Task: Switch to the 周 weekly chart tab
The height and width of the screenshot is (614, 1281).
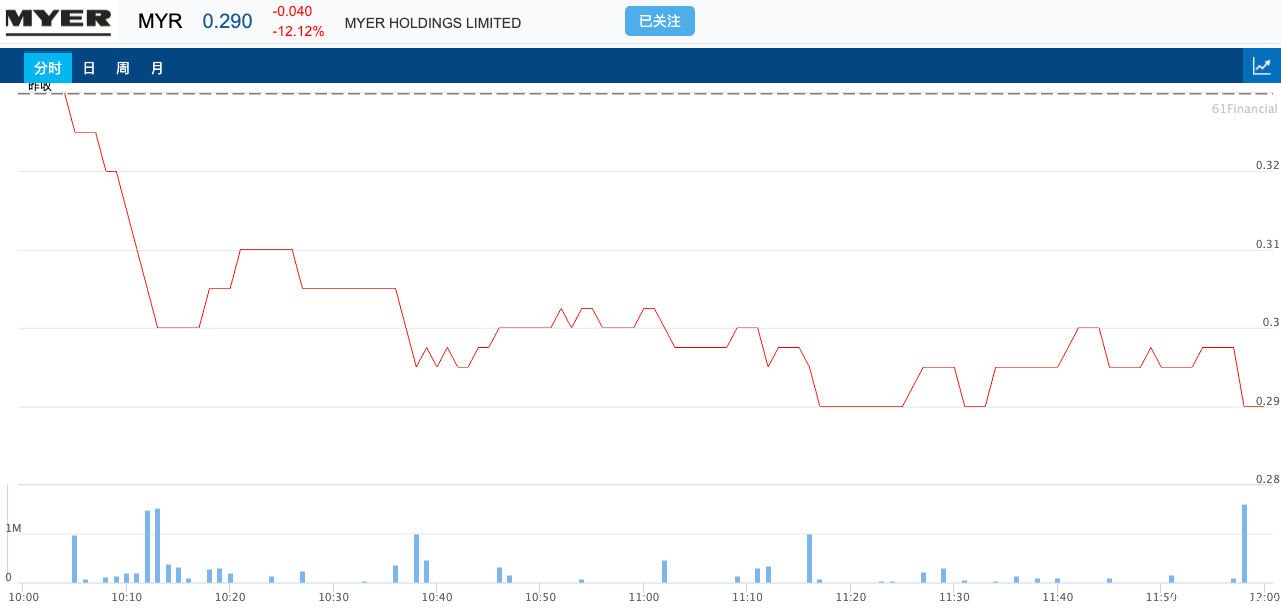Action: click(123, 68)
